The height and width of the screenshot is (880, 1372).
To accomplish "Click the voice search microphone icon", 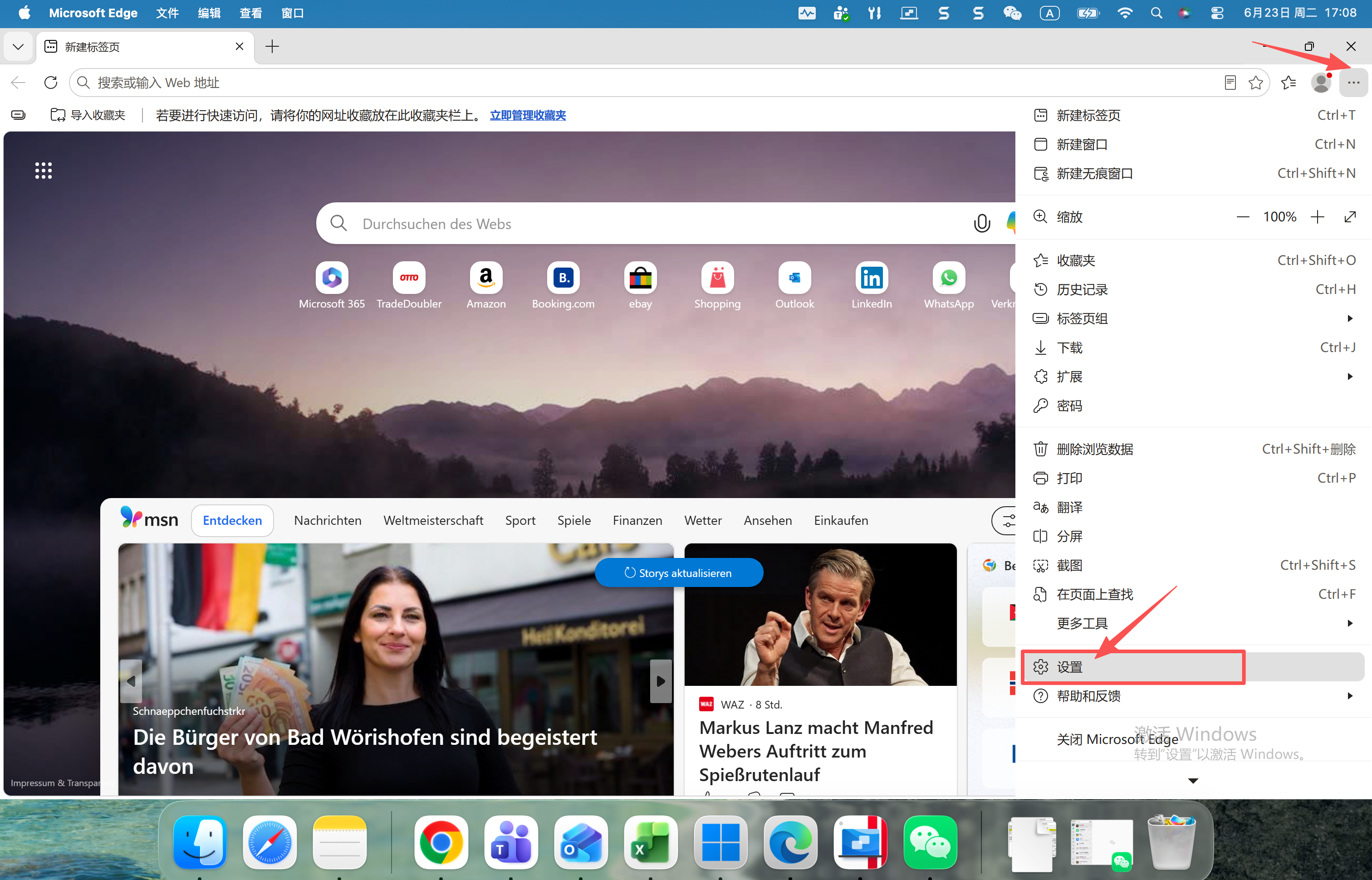I will pos(982,224).
